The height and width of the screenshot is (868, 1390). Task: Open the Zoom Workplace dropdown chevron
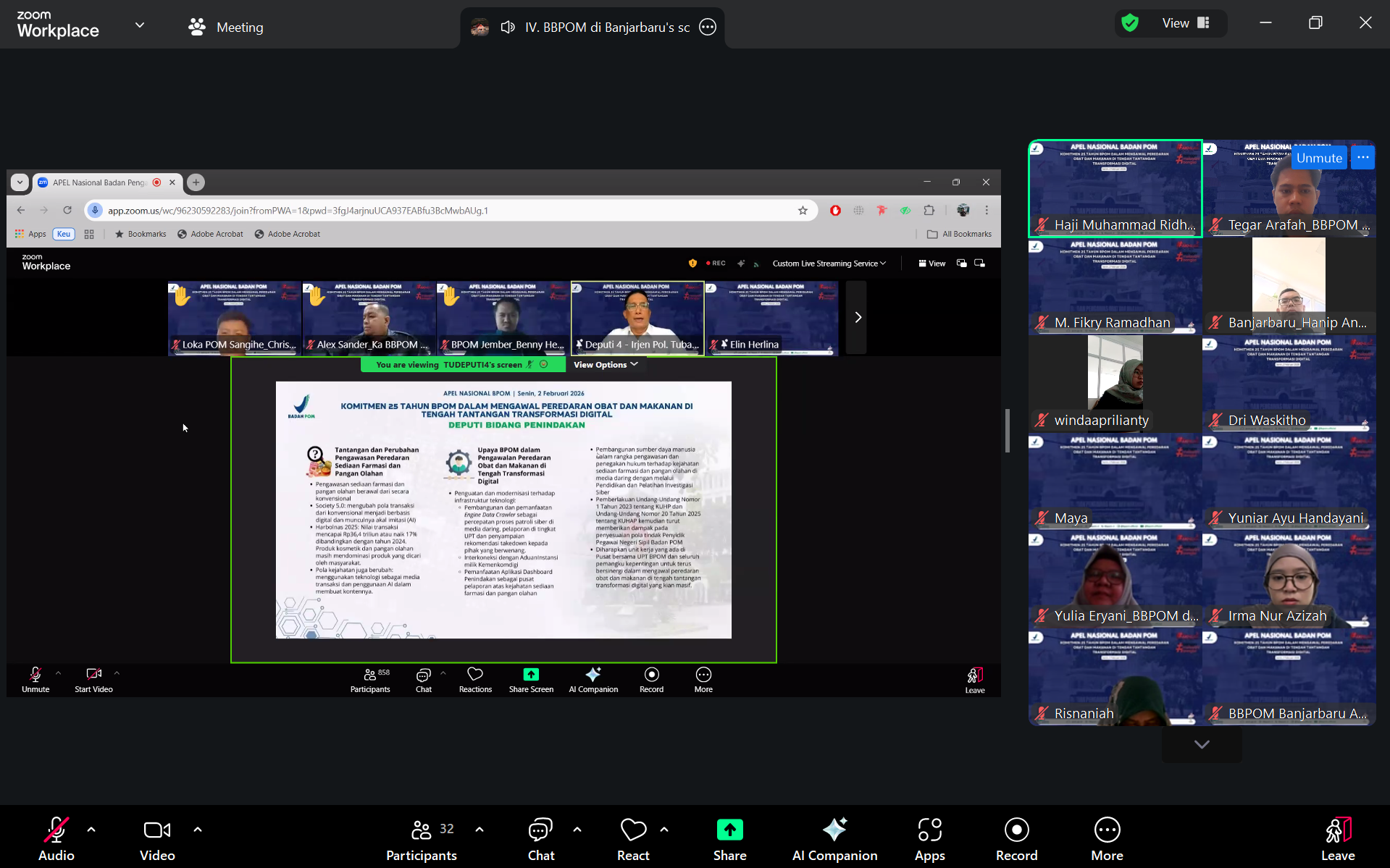tap(140, 25)
